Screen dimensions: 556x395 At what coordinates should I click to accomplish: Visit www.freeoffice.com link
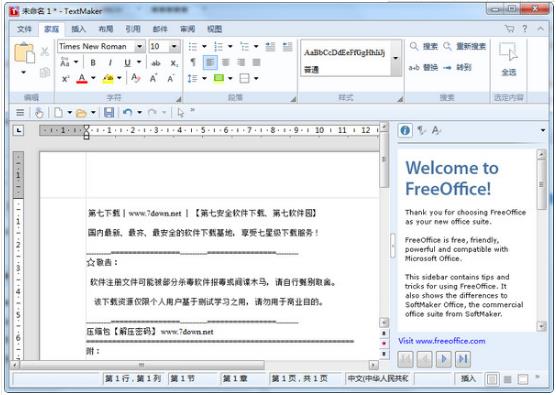441,341
